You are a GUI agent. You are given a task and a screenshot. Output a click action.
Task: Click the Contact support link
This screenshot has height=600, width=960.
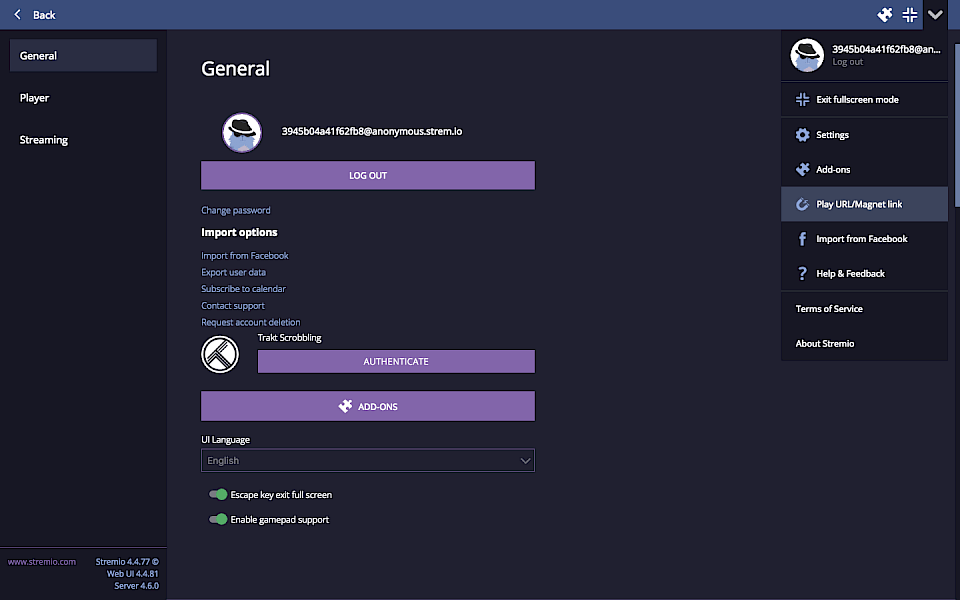233,306
